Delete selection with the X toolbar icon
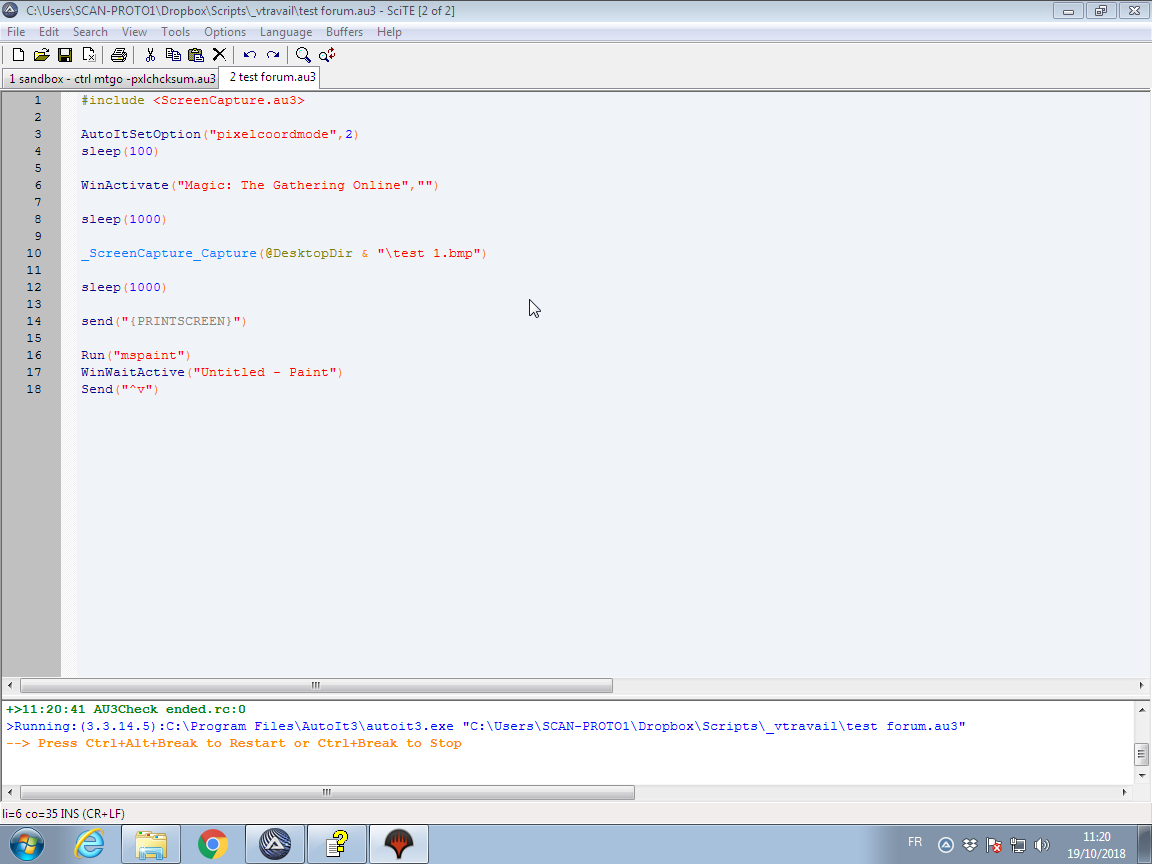Viewport: 1152px width, 864px height. point(219,55)
